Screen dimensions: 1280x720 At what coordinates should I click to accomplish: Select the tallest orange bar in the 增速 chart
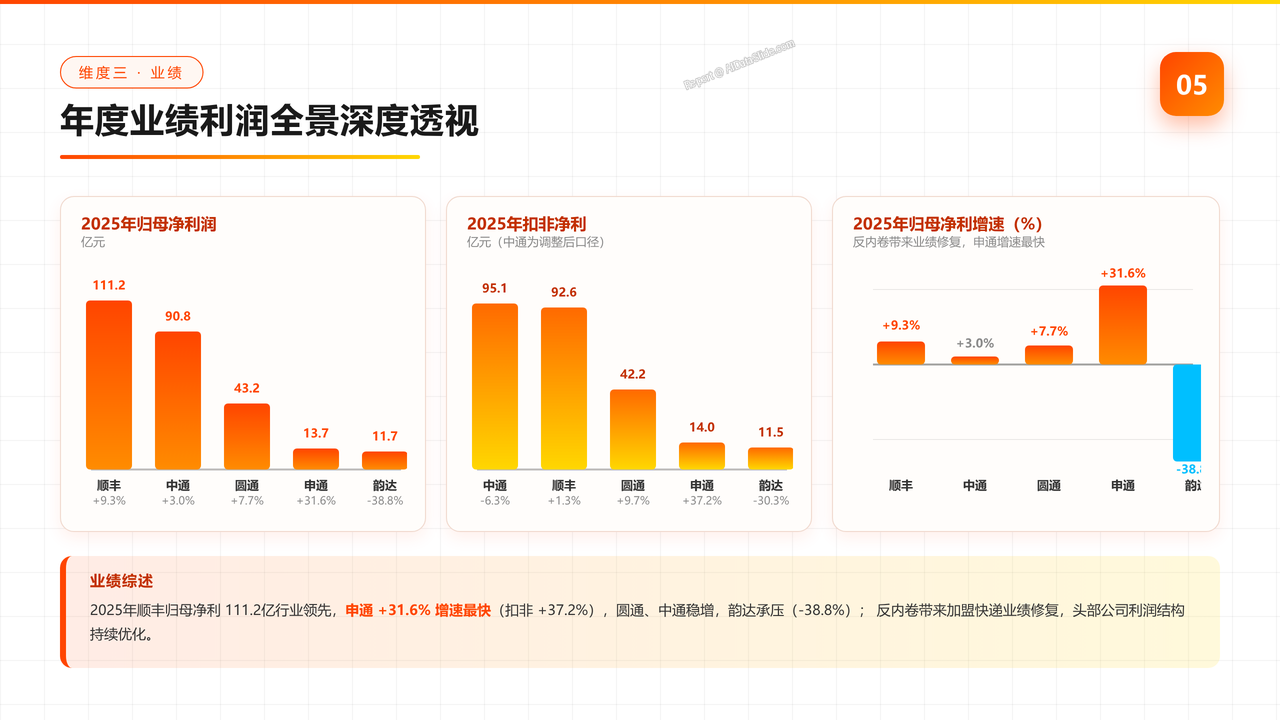coord(1123,325)
